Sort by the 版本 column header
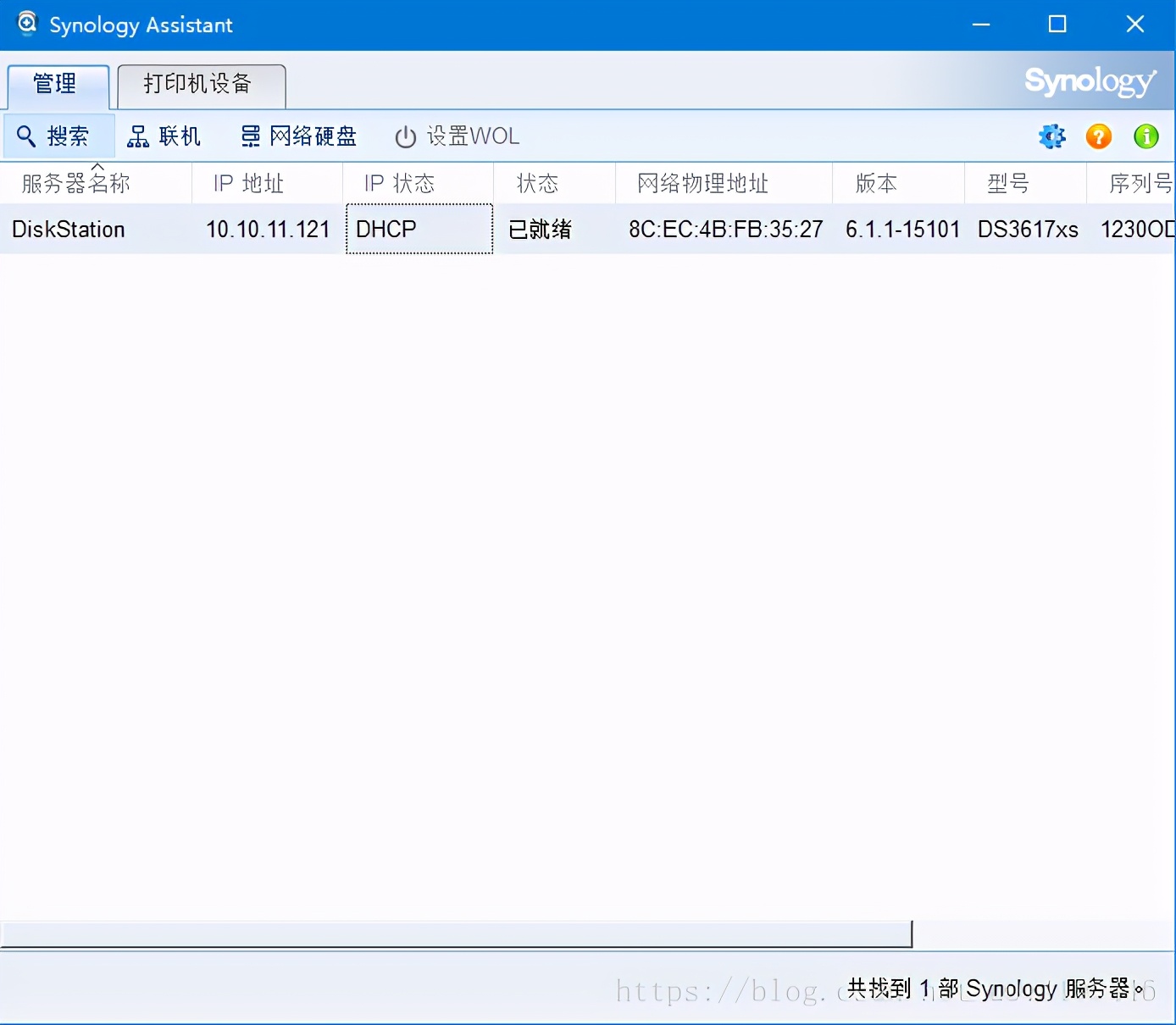 (x=875, y=183)
